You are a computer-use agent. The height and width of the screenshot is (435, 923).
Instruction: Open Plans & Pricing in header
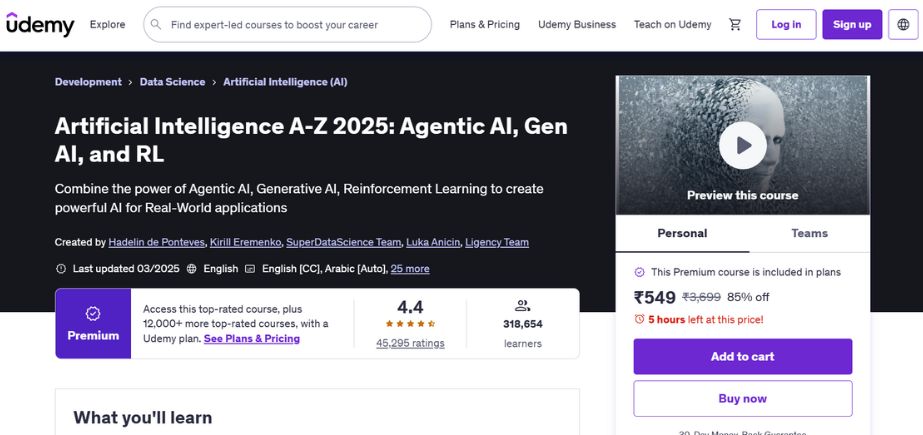coord(484,25)
